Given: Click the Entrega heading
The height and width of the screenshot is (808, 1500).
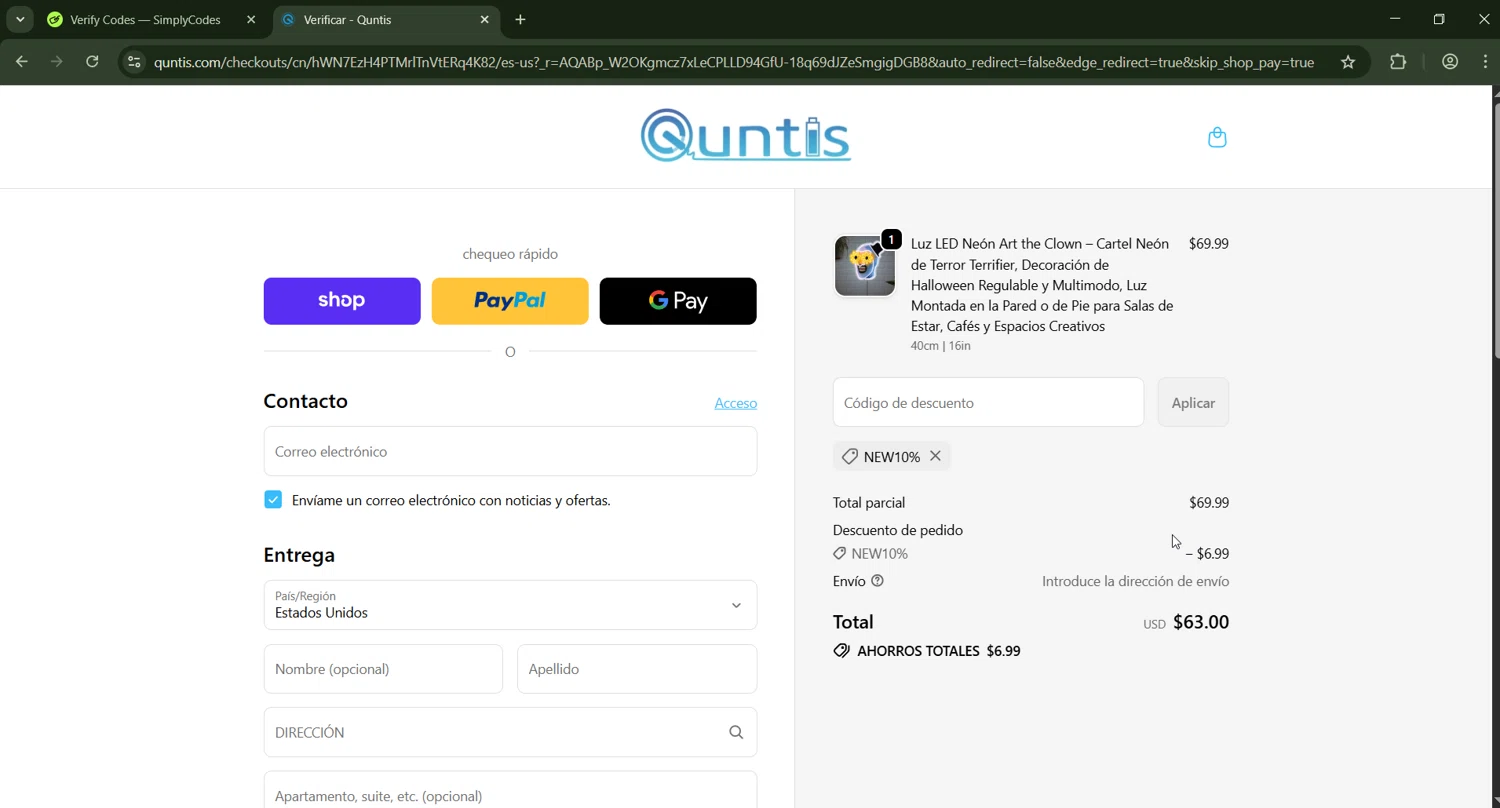Looking at the screenshot, I should click(299, 555).
